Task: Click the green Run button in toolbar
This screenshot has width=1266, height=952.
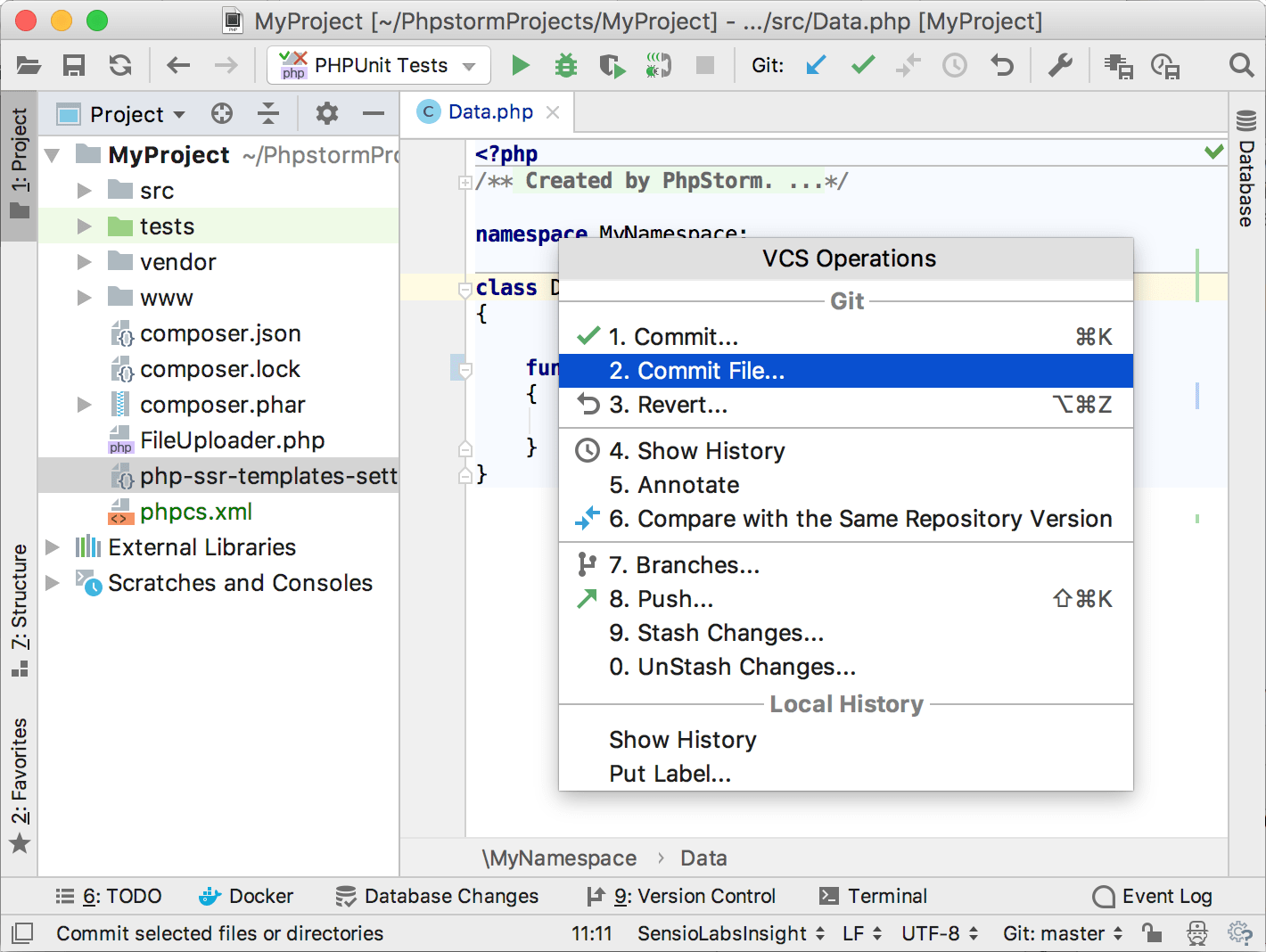Action: (x=521, y=65)
